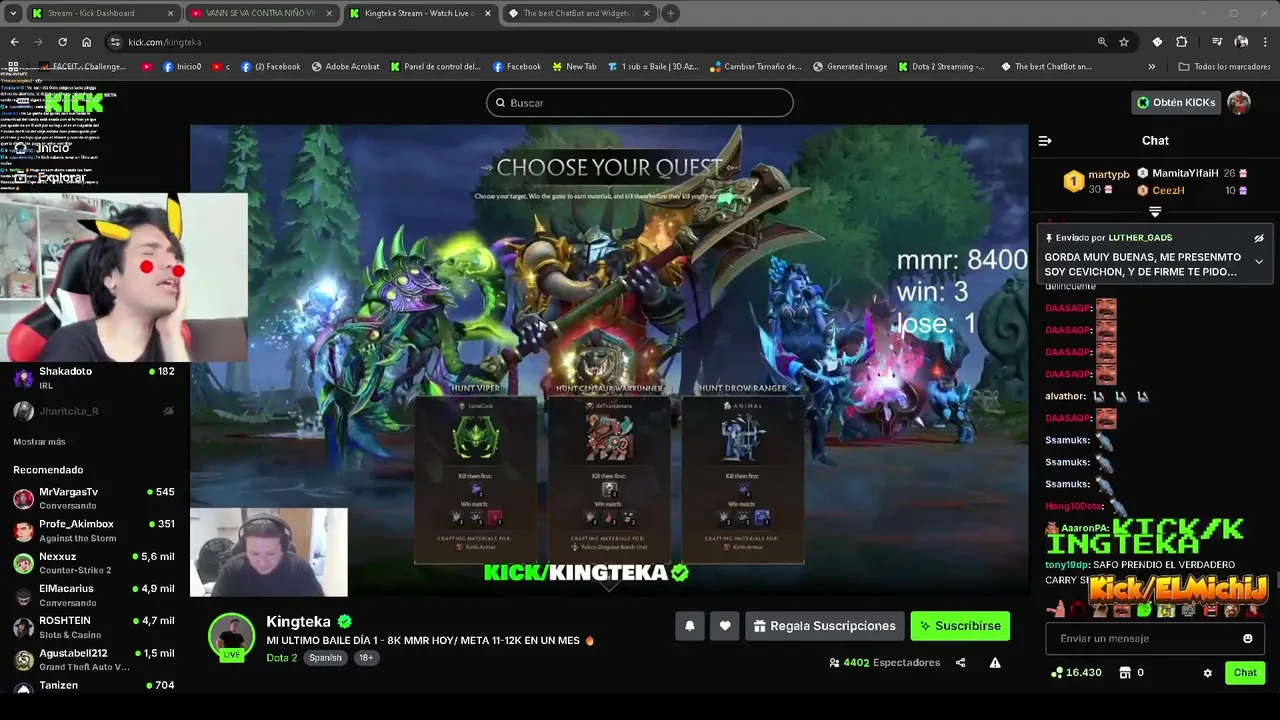Click the Kick logo in the sidebar

click(74, 103)
